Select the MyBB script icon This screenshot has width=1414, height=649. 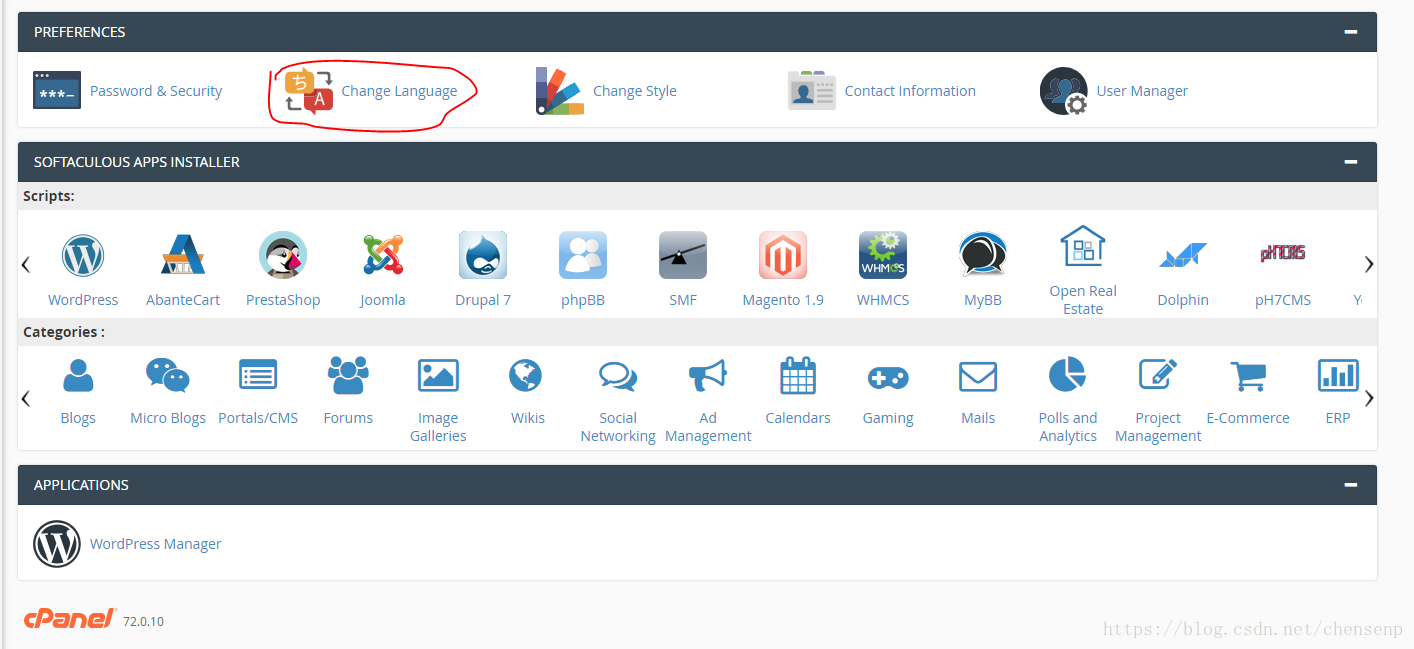pyautogui.click(x=983, y=256)
